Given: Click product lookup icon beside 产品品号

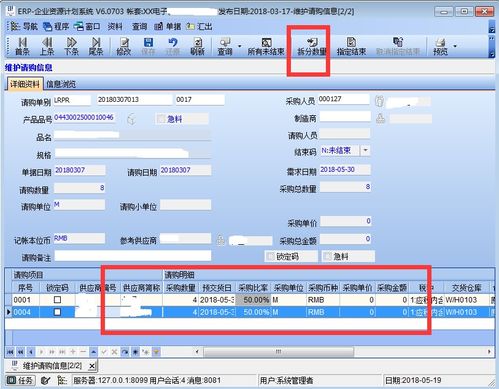Looking at the screenshot, I should [x=132, y=119].
